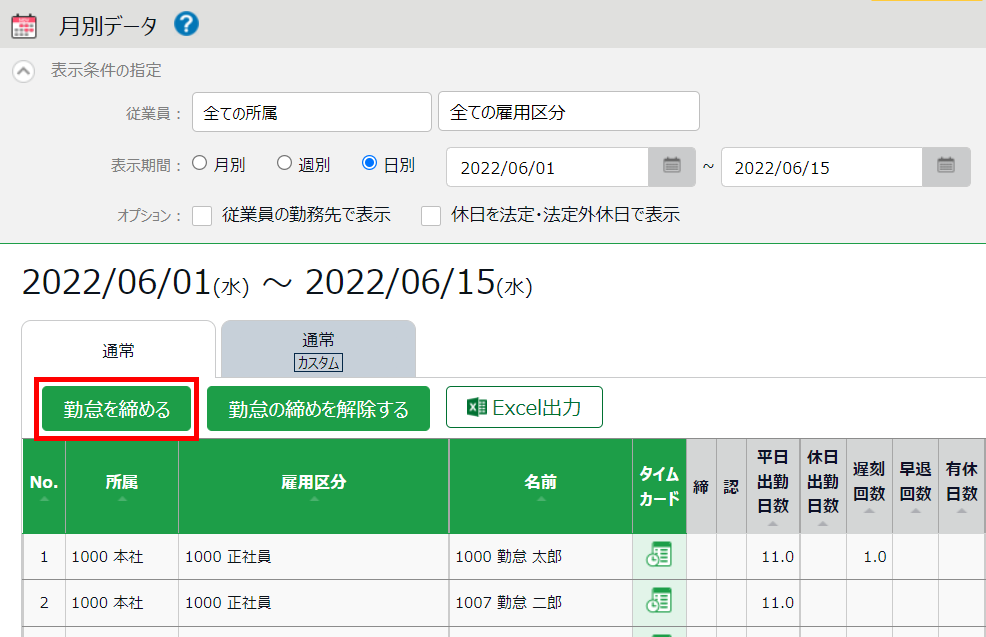Select the 月別 display period radio
Viewport: 986px width, 637px height.
tap(200, 164)
